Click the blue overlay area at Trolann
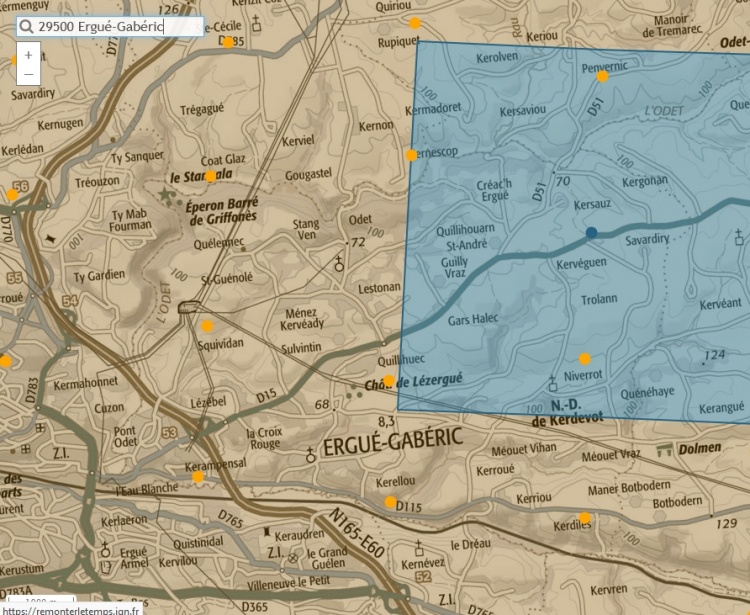Image resolution: width=750 pixels, height=615 pixels. [600, 299]
